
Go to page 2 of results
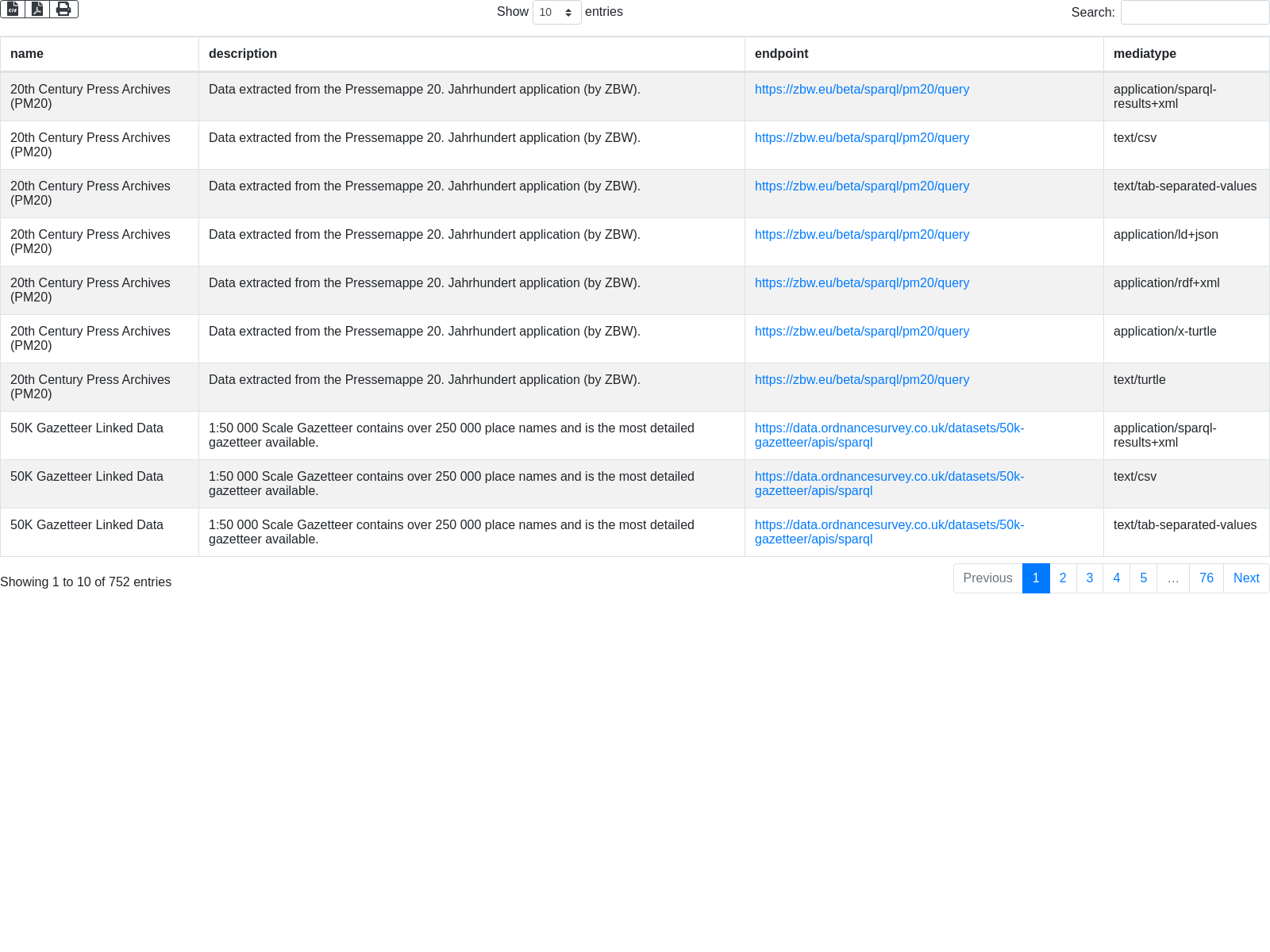[1063, 578]
